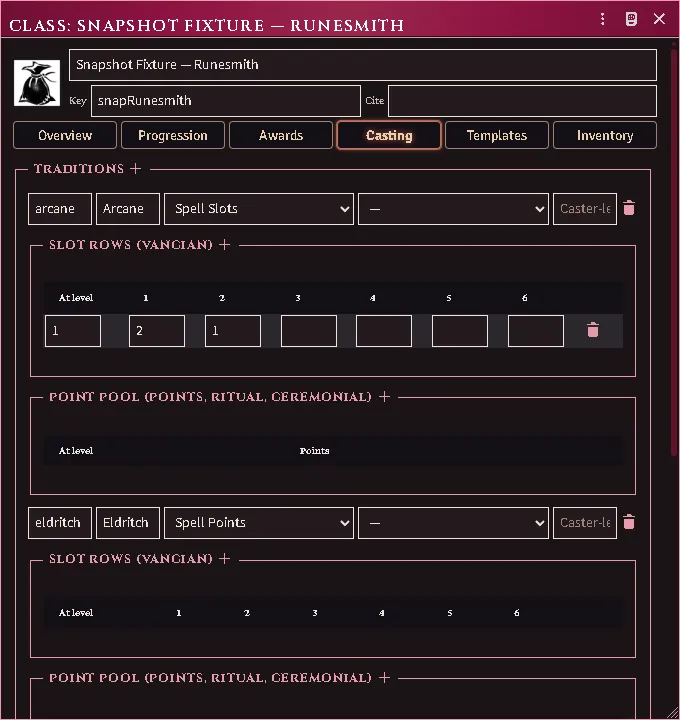Click the document sheet icon in the header
This screenshot has height=720, width=680.
631,19
